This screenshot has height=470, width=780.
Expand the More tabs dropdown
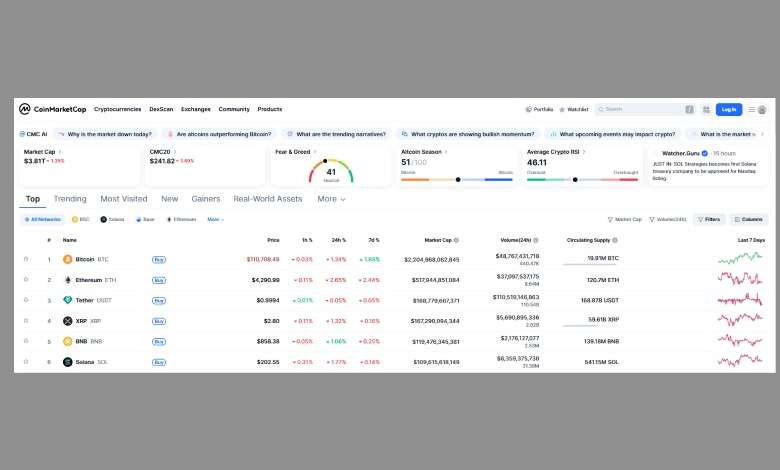[331, 199]
